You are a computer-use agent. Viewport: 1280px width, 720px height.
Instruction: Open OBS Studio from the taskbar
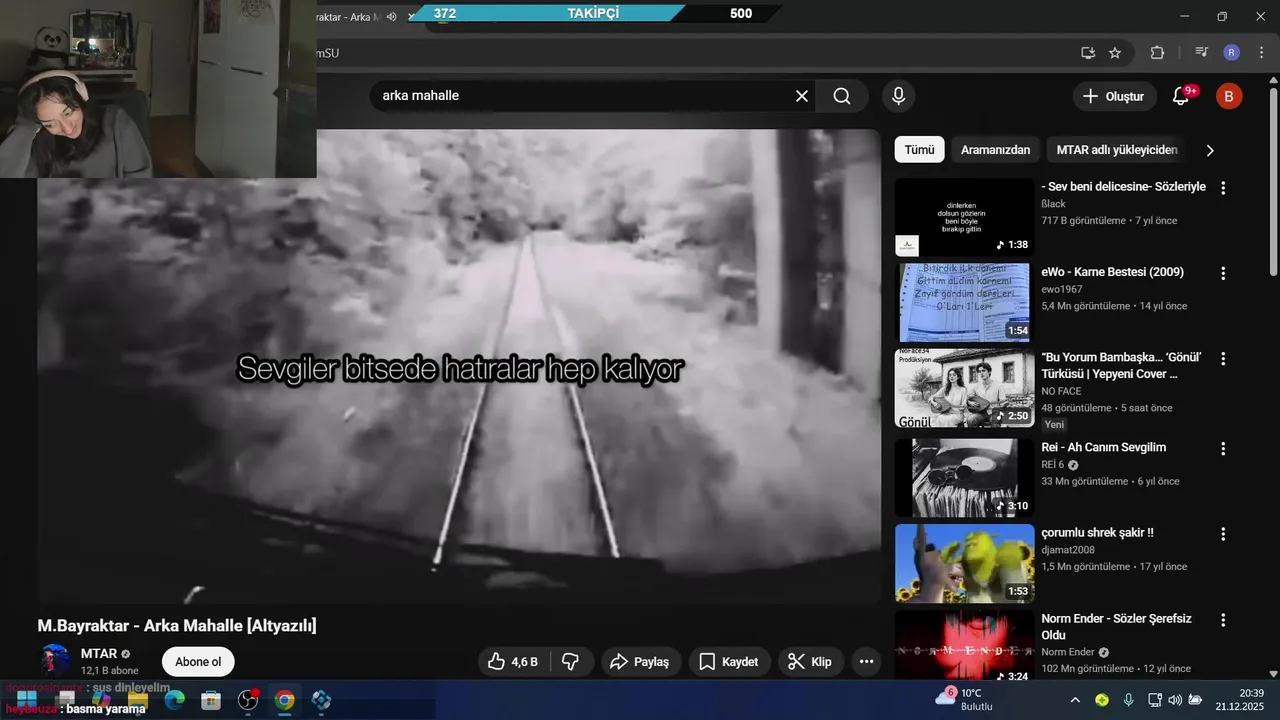pos(248,700)
